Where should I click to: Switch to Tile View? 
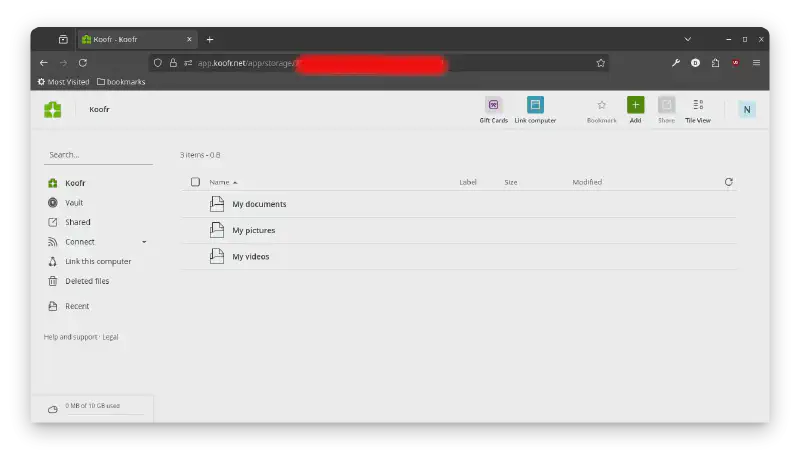click(698, 105)
